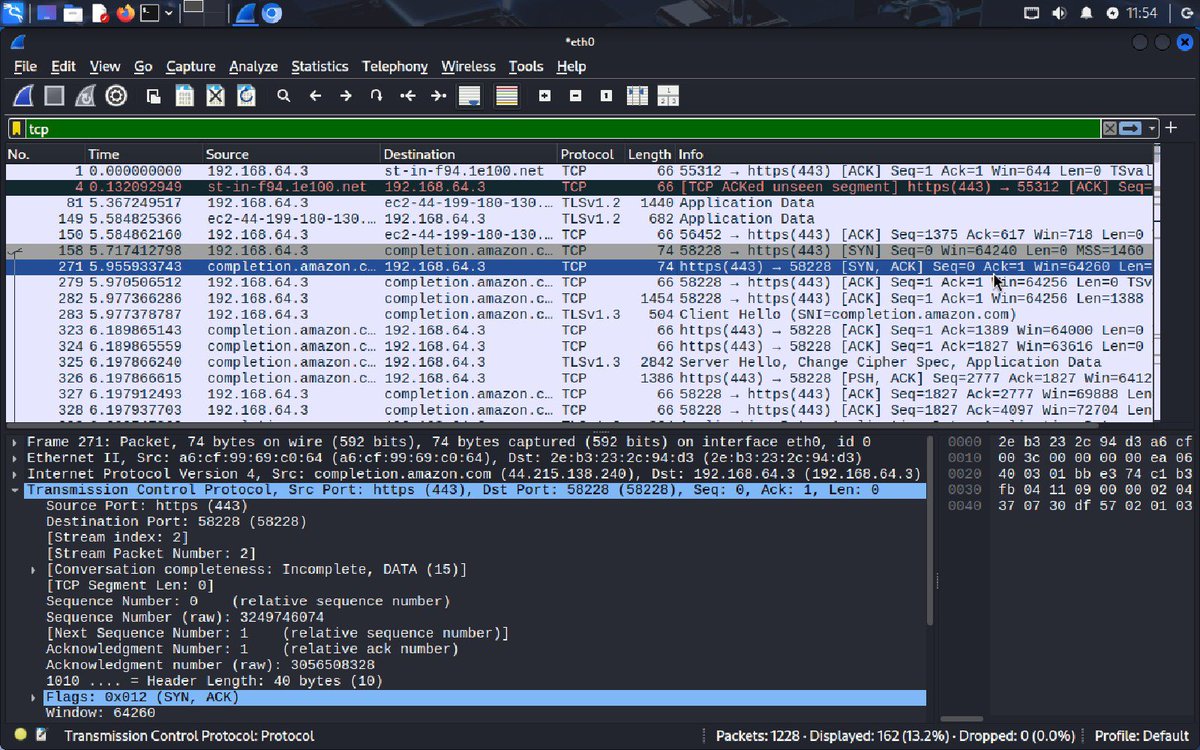
Task: Select packet 283 Client Hello row
Action: click(580, 314)
